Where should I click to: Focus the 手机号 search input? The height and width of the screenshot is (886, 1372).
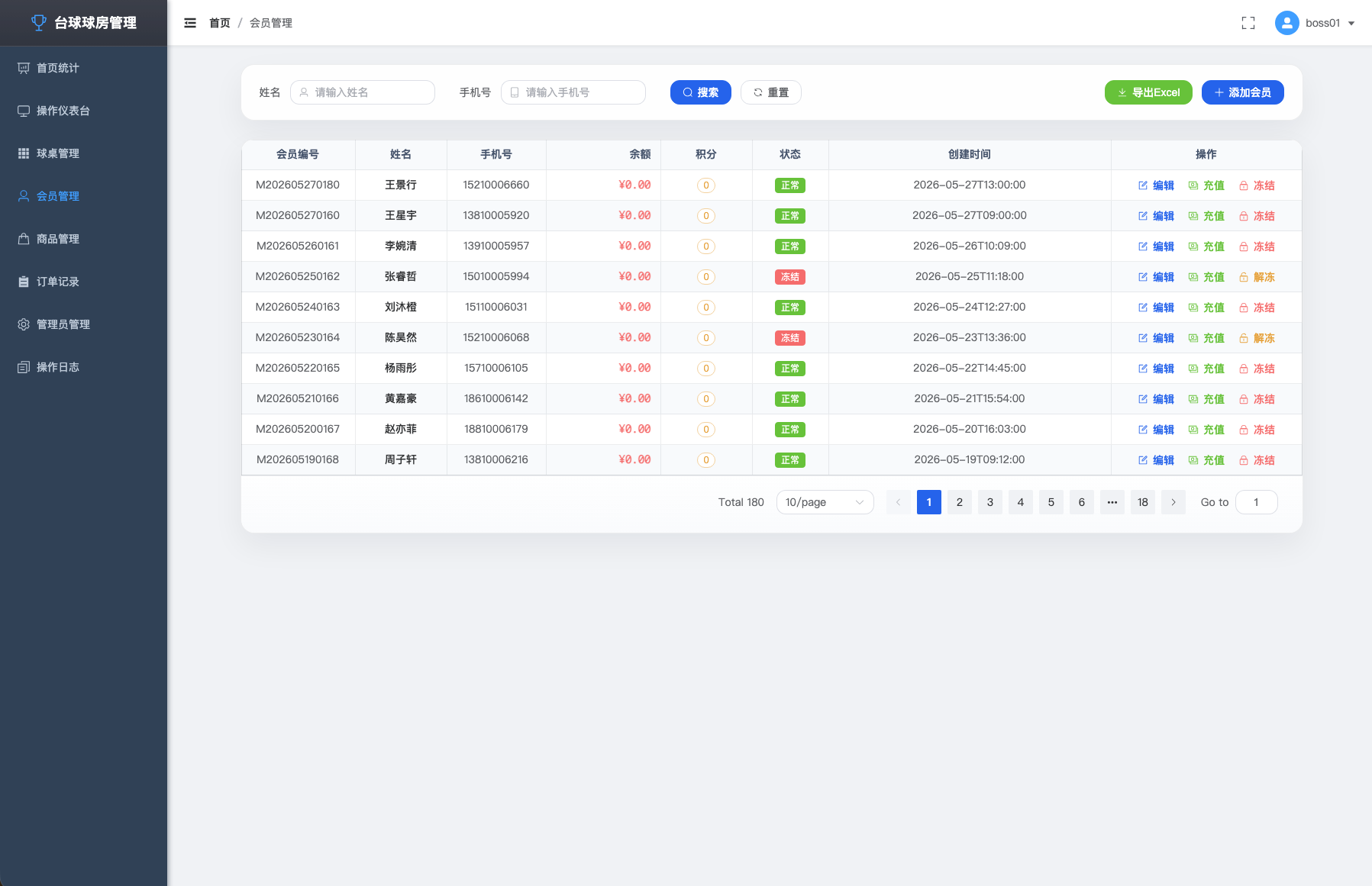pos(573,92)
